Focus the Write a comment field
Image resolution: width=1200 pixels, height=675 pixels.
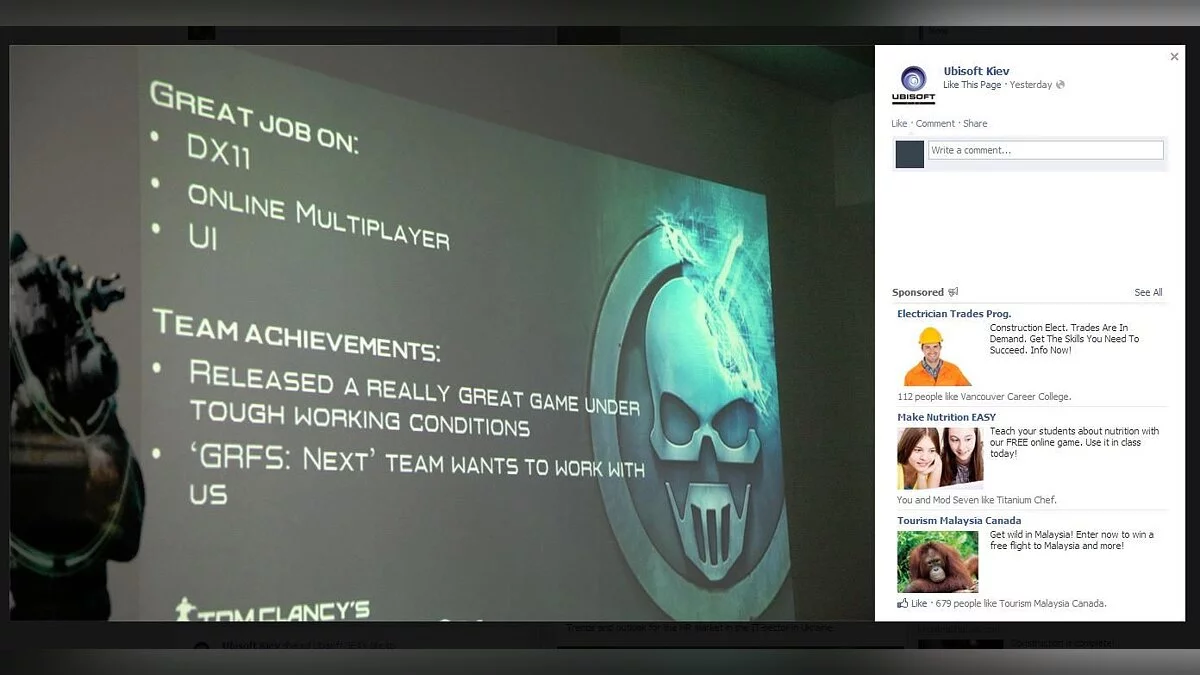pos(1046,150)
